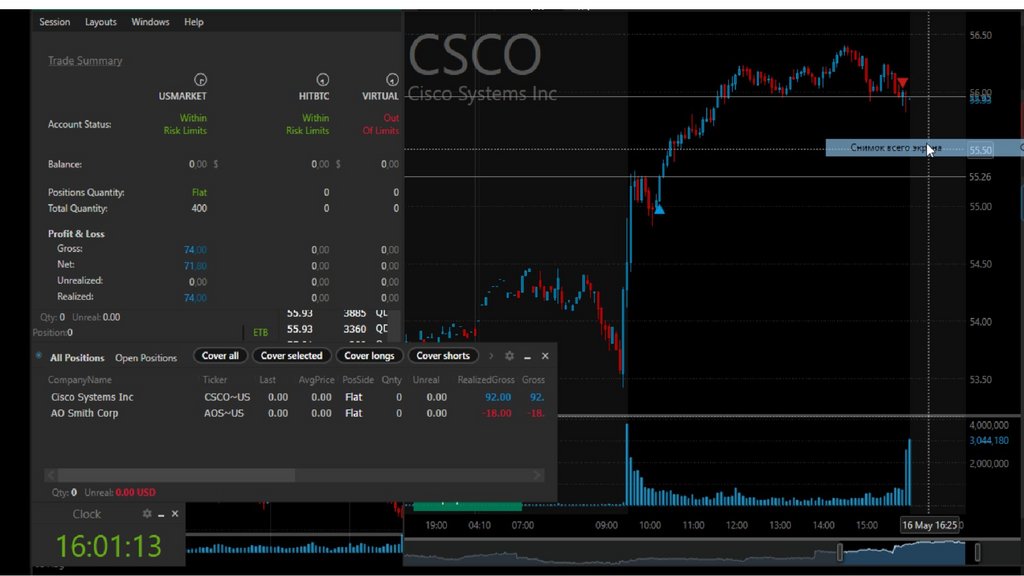Click the CSCO~US ticker cell
This screenshot has width=1024, height=576.
(x=227, y=397)
